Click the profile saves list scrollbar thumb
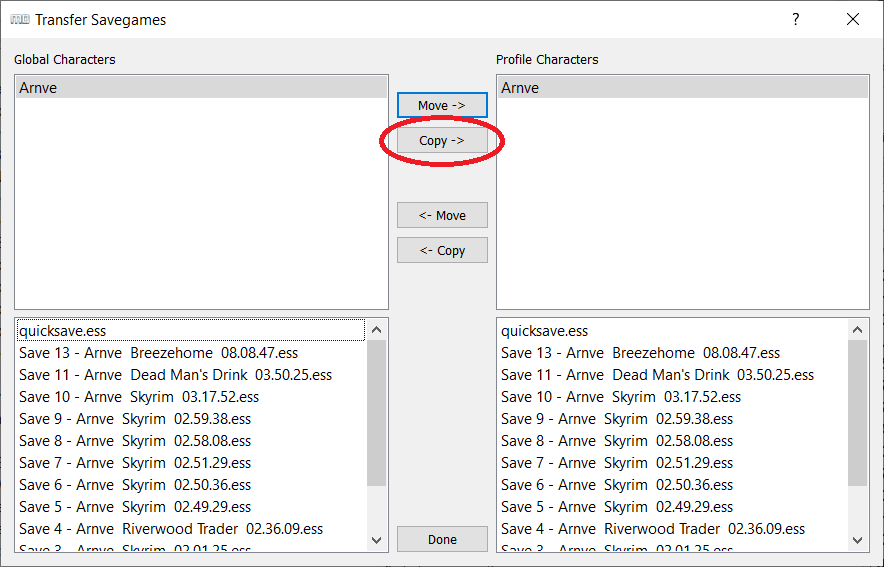This screenshot has width=884, height=567. (x=858, y=413)
